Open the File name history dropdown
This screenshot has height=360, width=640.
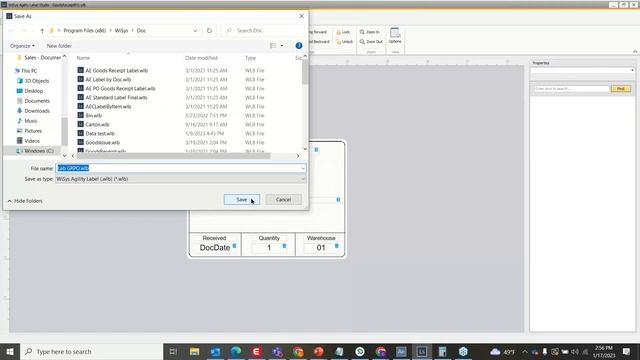(x=303, y=168)
